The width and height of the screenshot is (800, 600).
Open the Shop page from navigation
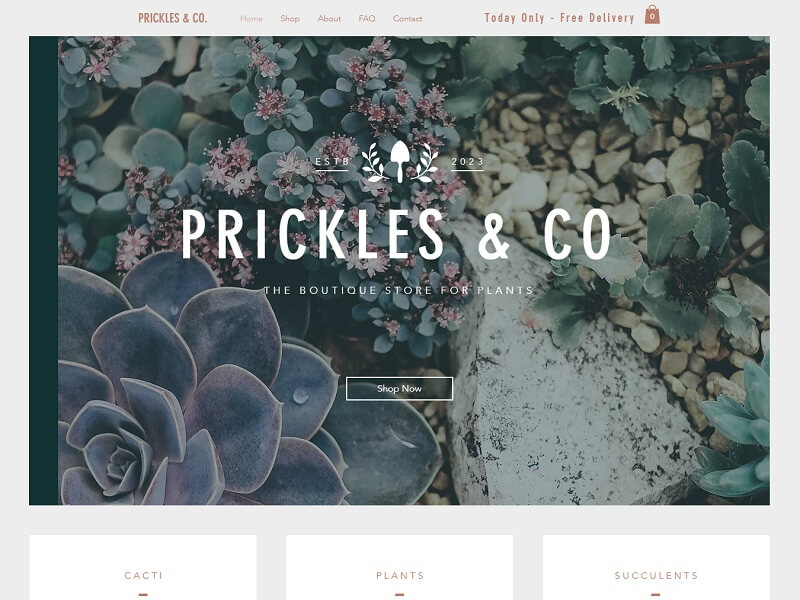point(290,18)
